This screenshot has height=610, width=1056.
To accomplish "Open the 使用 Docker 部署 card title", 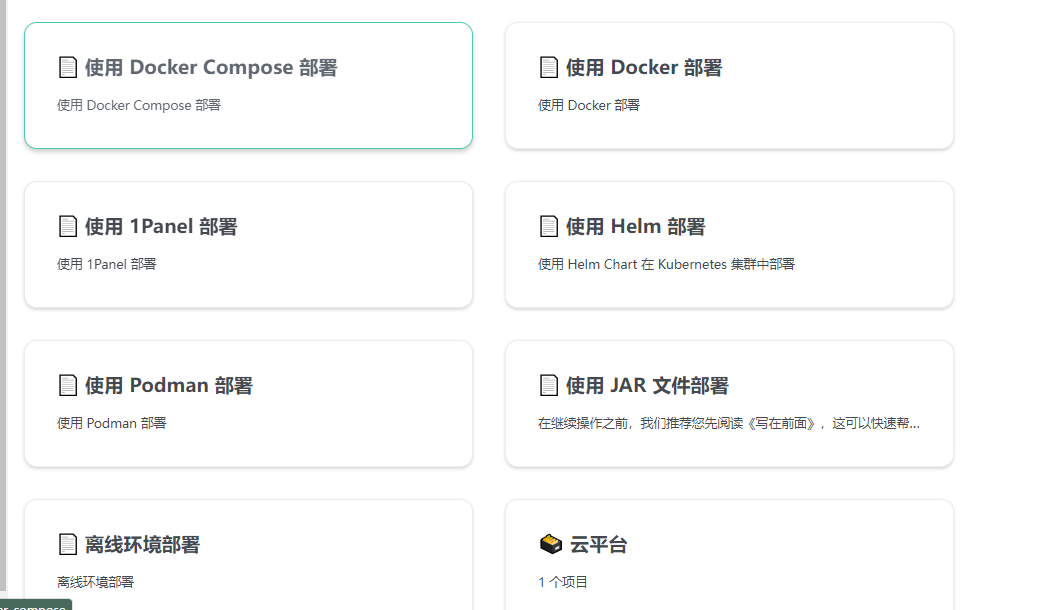I will tap(644, 67).
